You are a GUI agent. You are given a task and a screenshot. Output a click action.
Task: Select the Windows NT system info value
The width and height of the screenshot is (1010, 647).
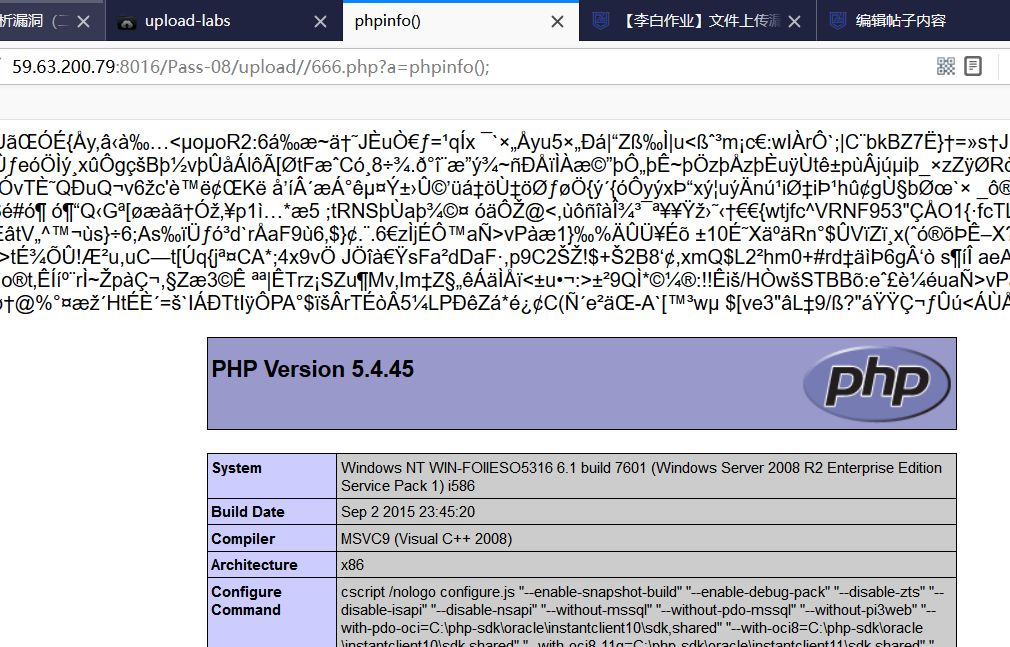tap(641, 477)
